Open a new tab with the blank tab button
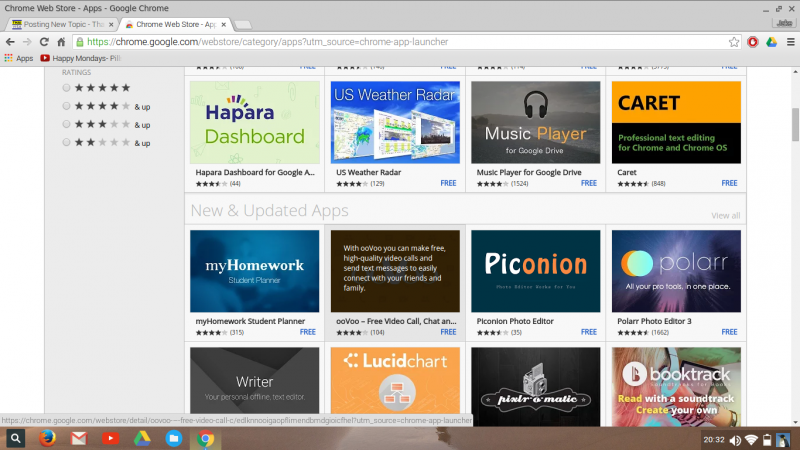Screen dimensions: 800x450 [x=243, y=24]
